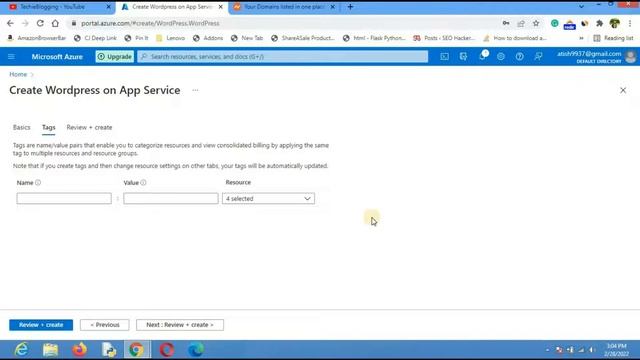
Task: Open the ellipsis next to the page title
Action: click(195, 90)
